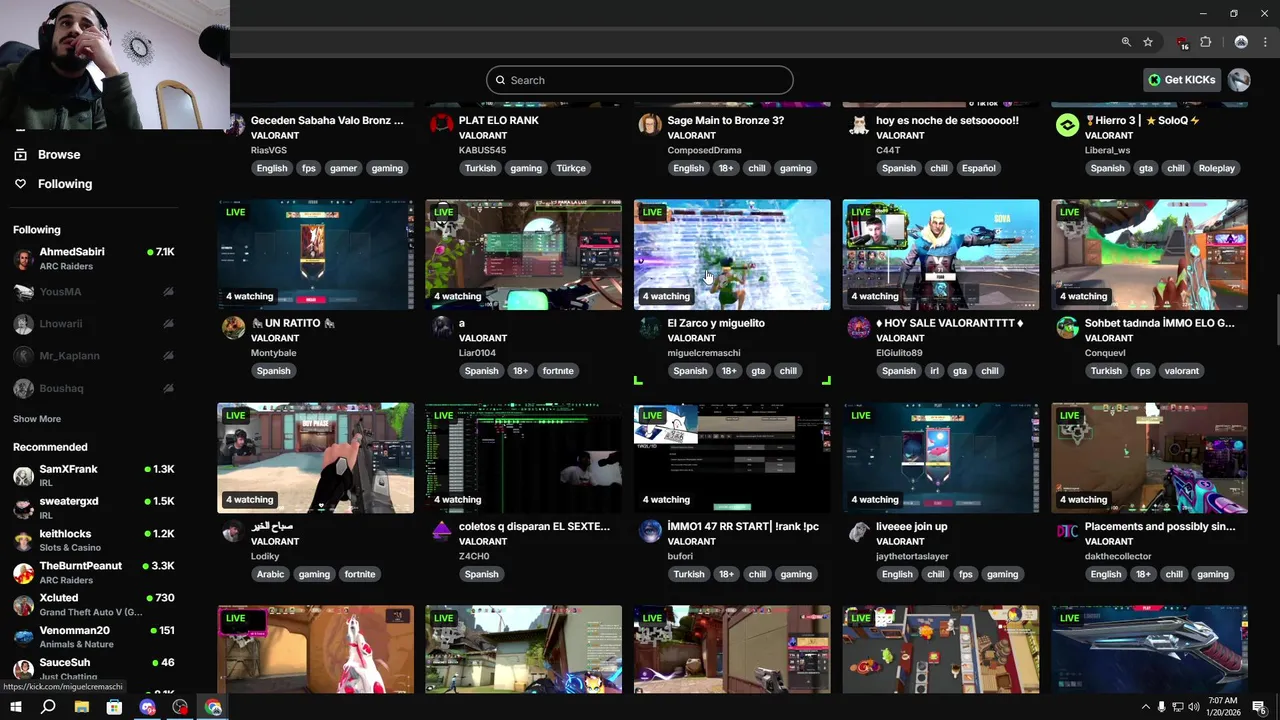Viewport: 1280px width, 720px height.
Task: Open TheBurntPeanut's avatar in Recommended
Action: (23, 573)
